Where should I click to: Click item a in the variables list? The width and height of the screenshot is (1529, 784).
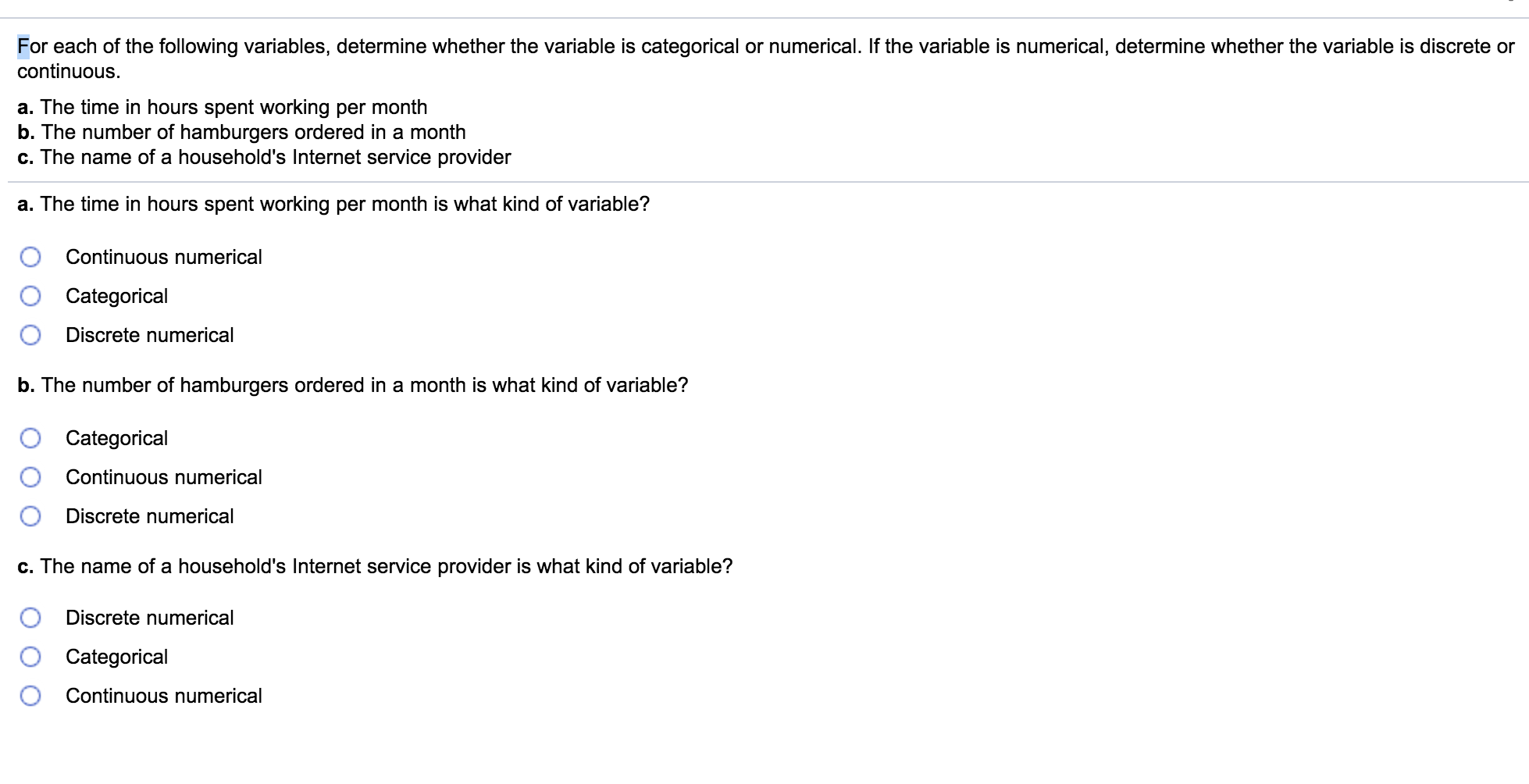tap(222, 107)
